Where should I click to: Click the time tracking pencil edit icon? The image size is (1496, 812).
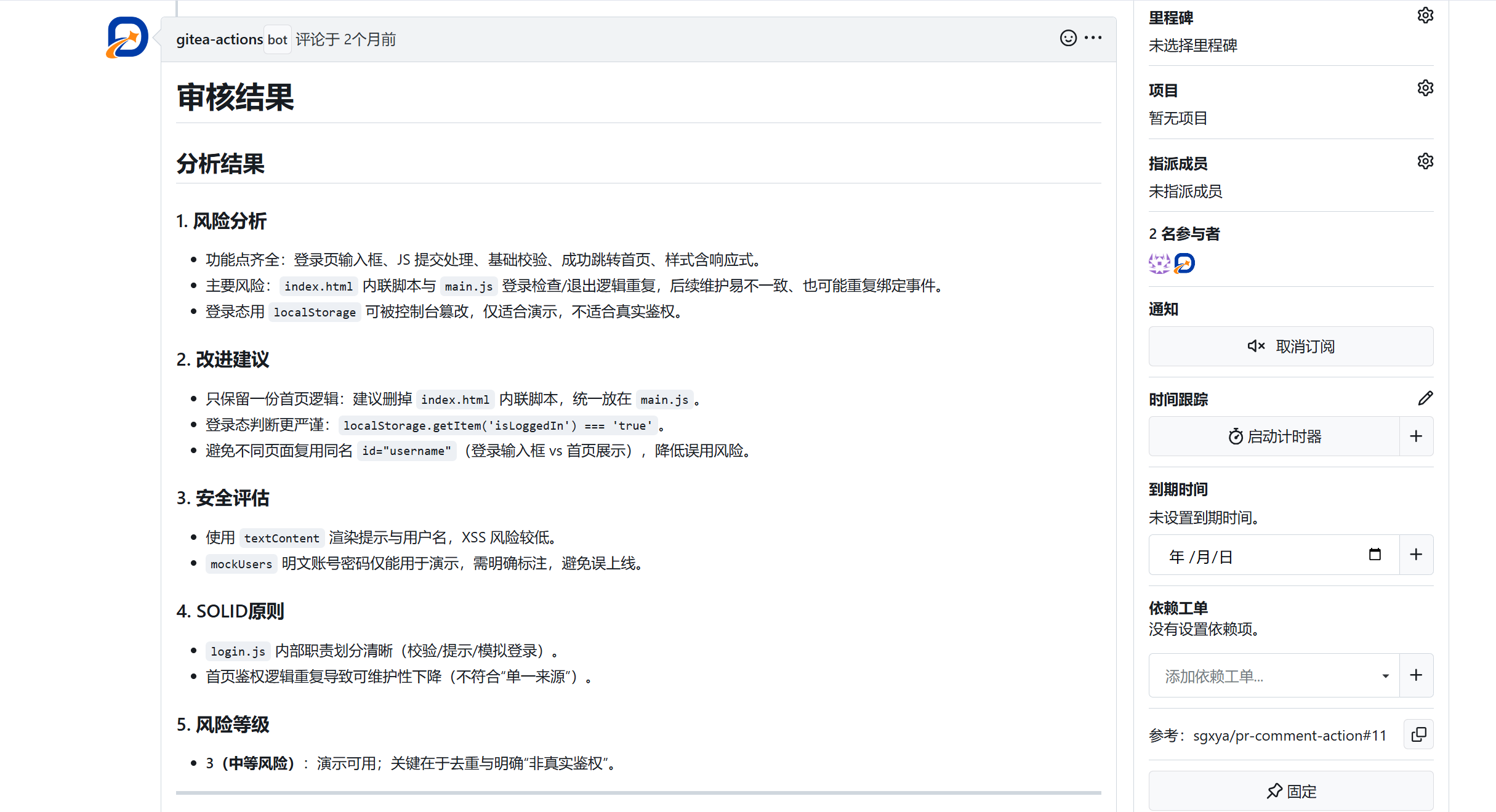pos(1425,398)
